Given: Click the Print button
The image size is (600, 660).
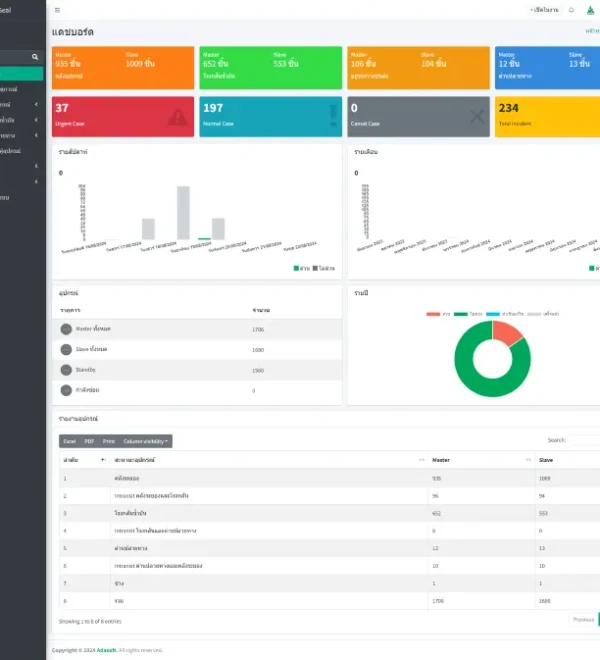Looking at the screenshot, I should [x=109, y=441].
